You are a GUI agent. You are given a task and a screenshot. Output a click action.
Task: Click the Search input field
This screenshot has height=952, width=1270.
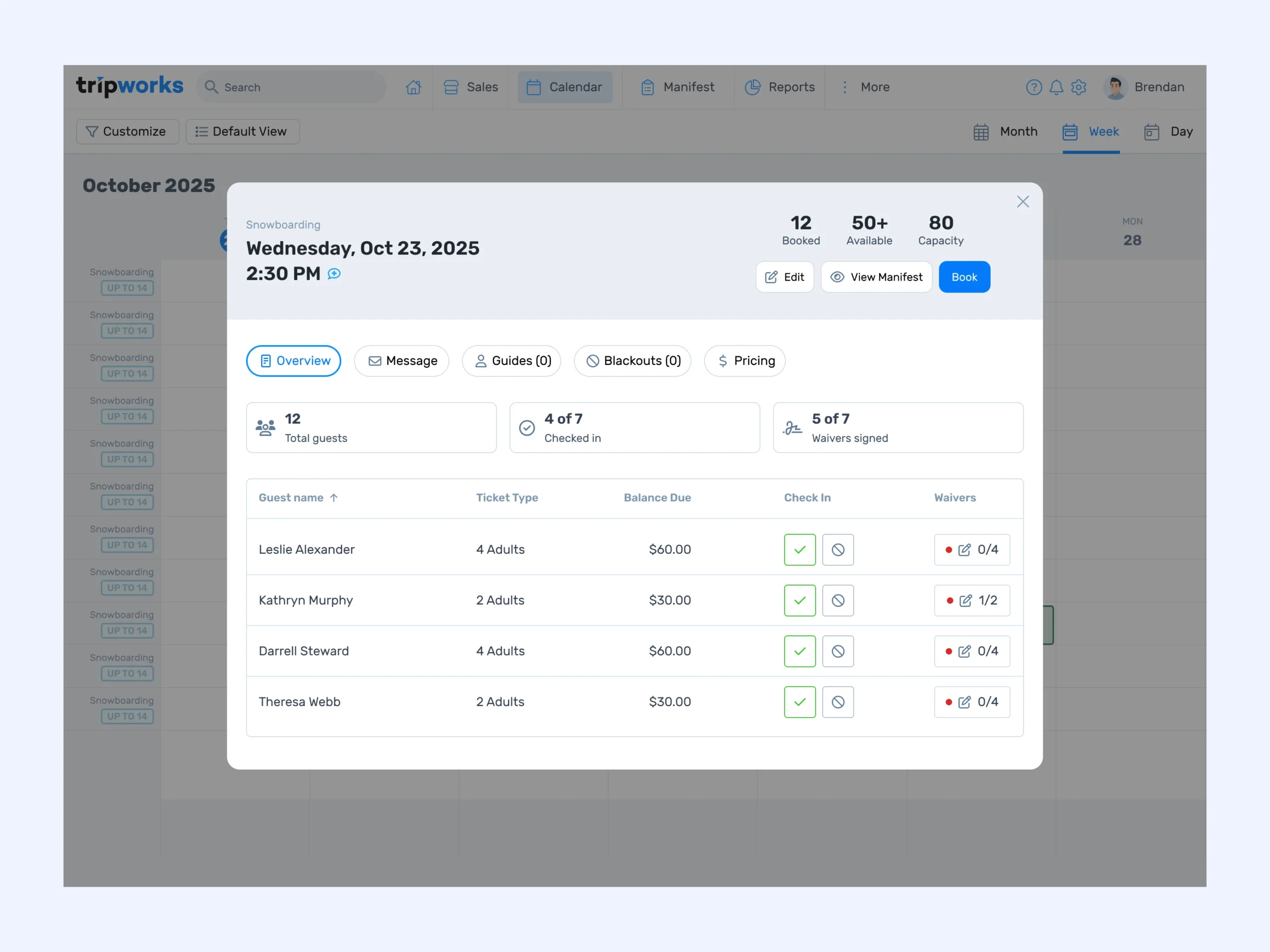pyautogui.click(x=292, y=87)
